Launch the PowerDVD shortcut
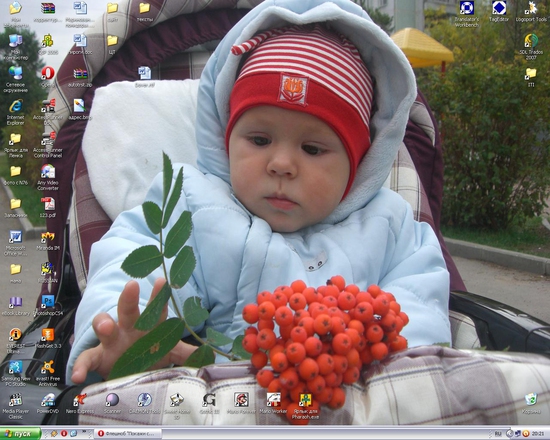 (x=48, y=400)
